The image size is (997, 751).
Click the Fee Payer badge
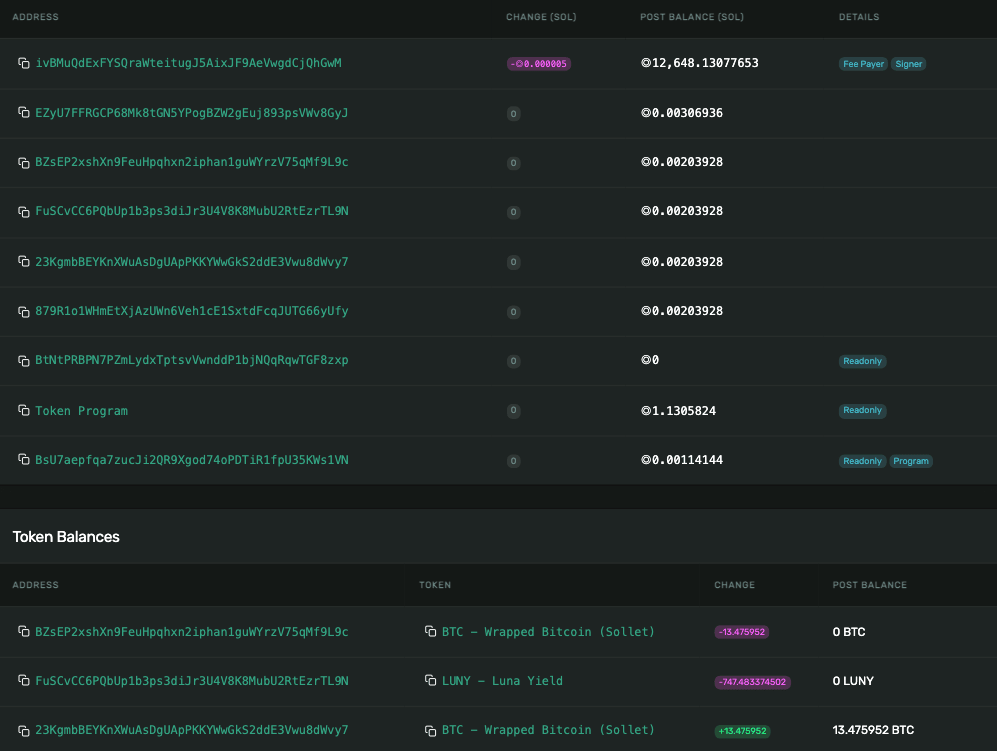(863, 64)
